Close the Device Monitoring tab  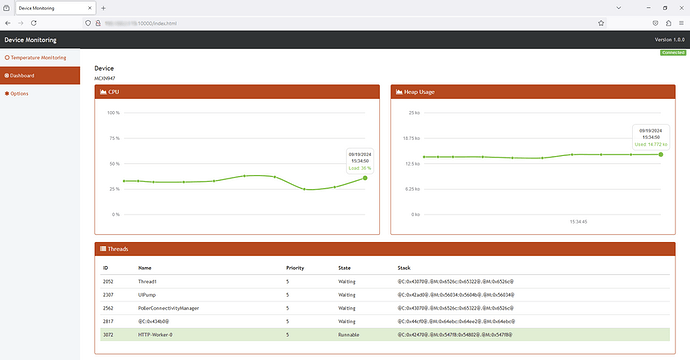tap(90, 8)
